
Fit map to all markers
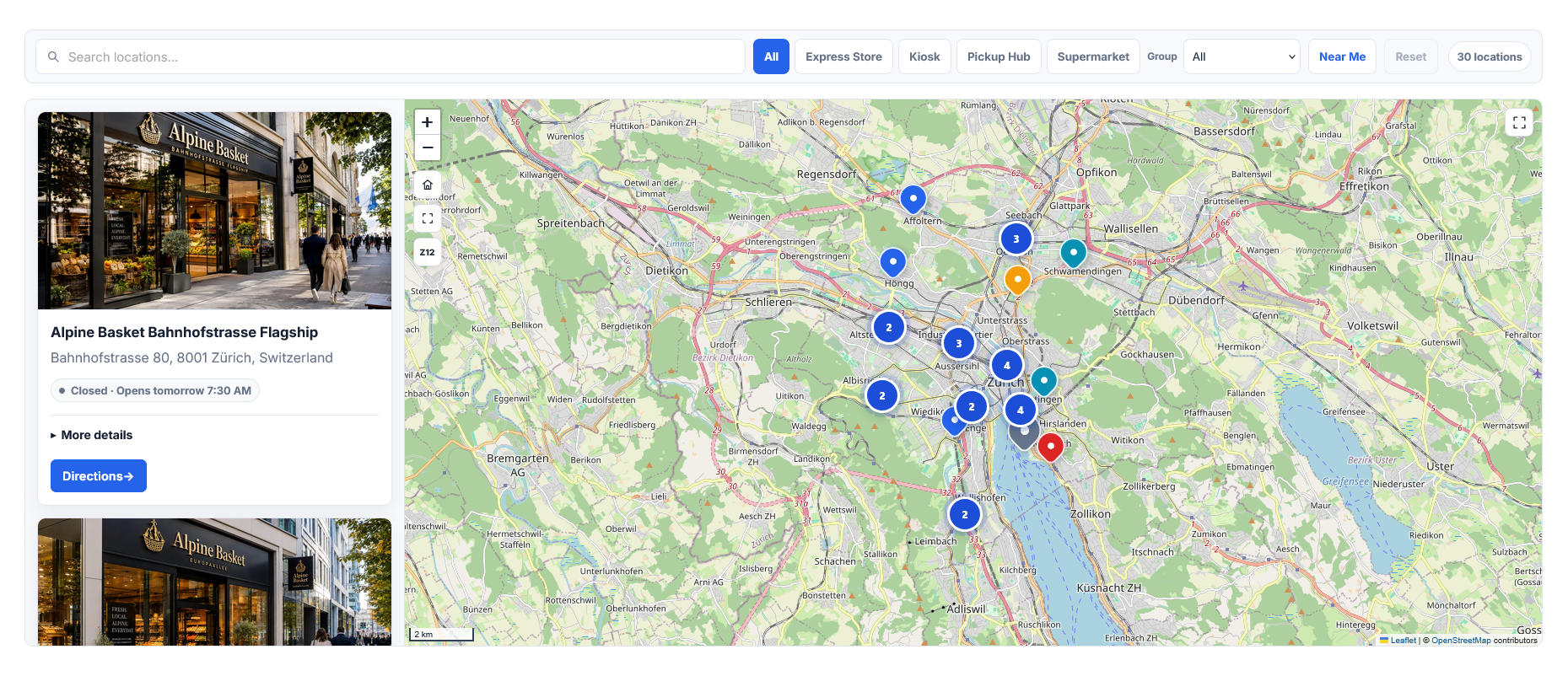428,218
